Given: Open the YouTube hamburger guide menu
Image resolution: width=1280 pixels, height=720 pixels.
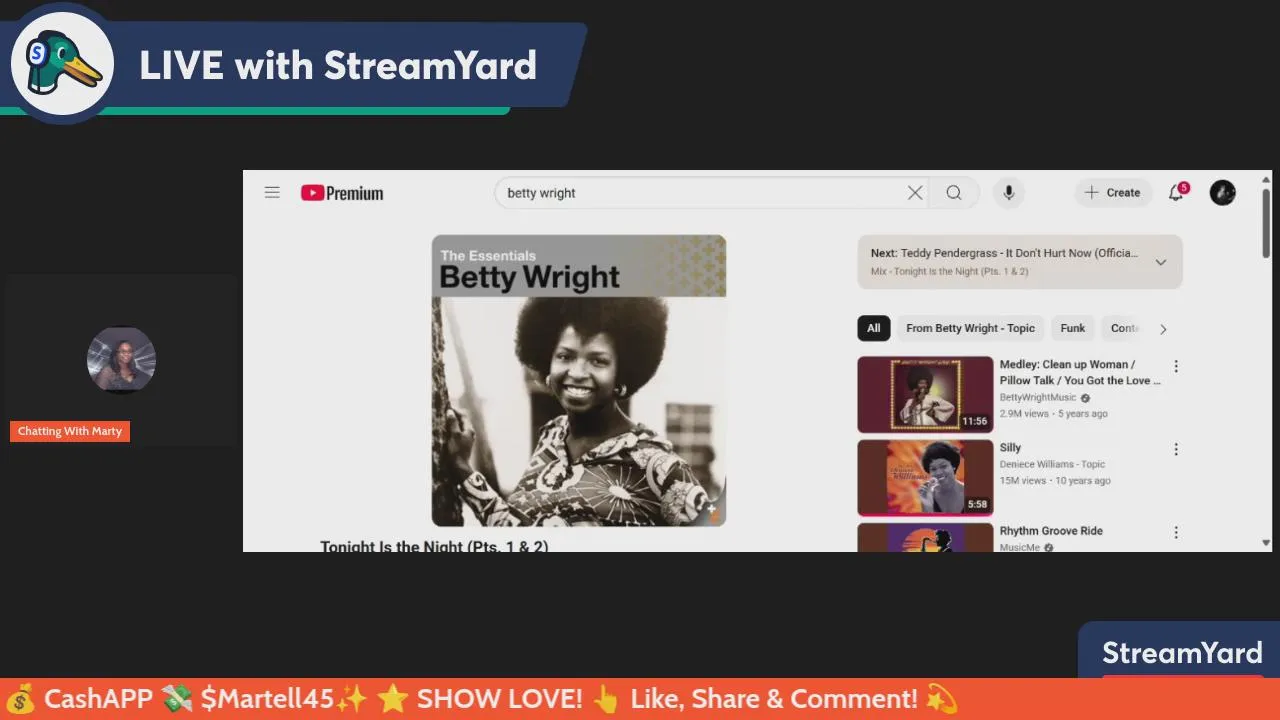Looking at the screenshot, I should (x=272, y=193).
